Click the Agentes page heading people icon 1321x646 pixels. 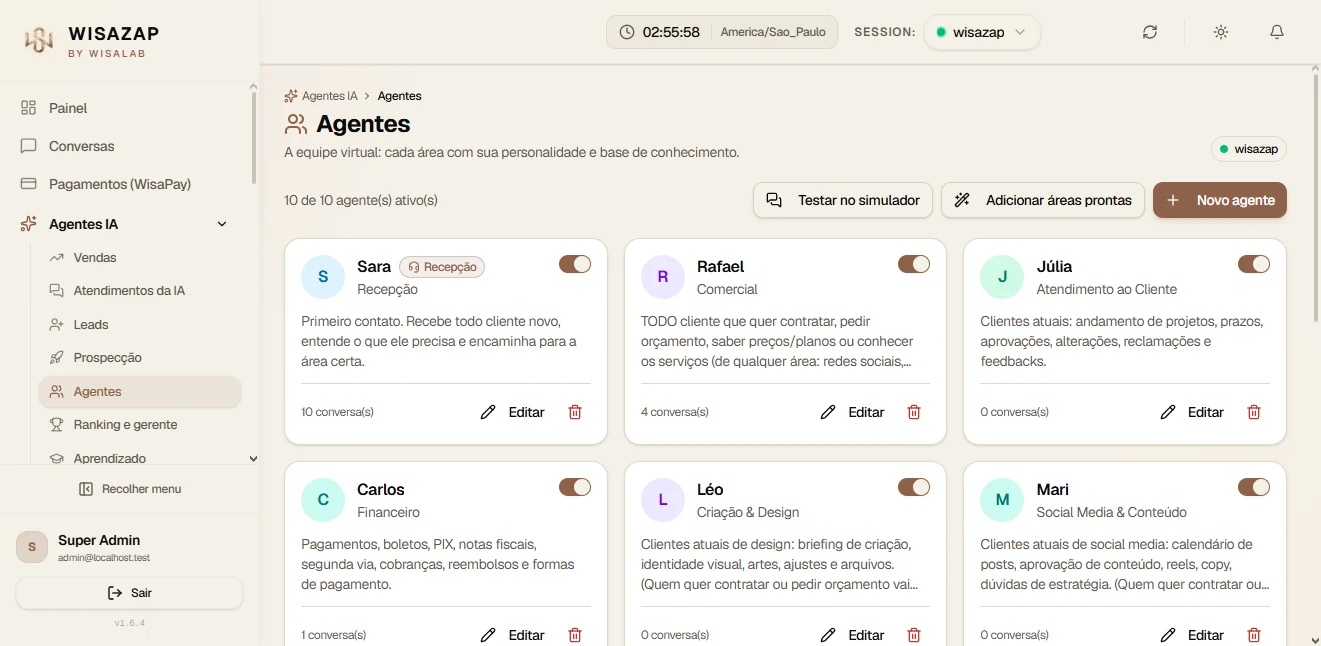295,124
